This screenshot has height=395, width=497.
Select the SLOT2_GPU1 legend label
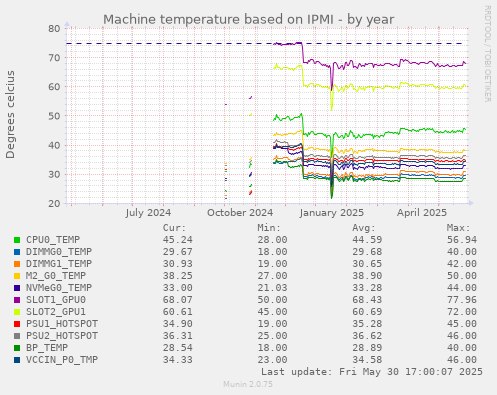pos(56,312)
